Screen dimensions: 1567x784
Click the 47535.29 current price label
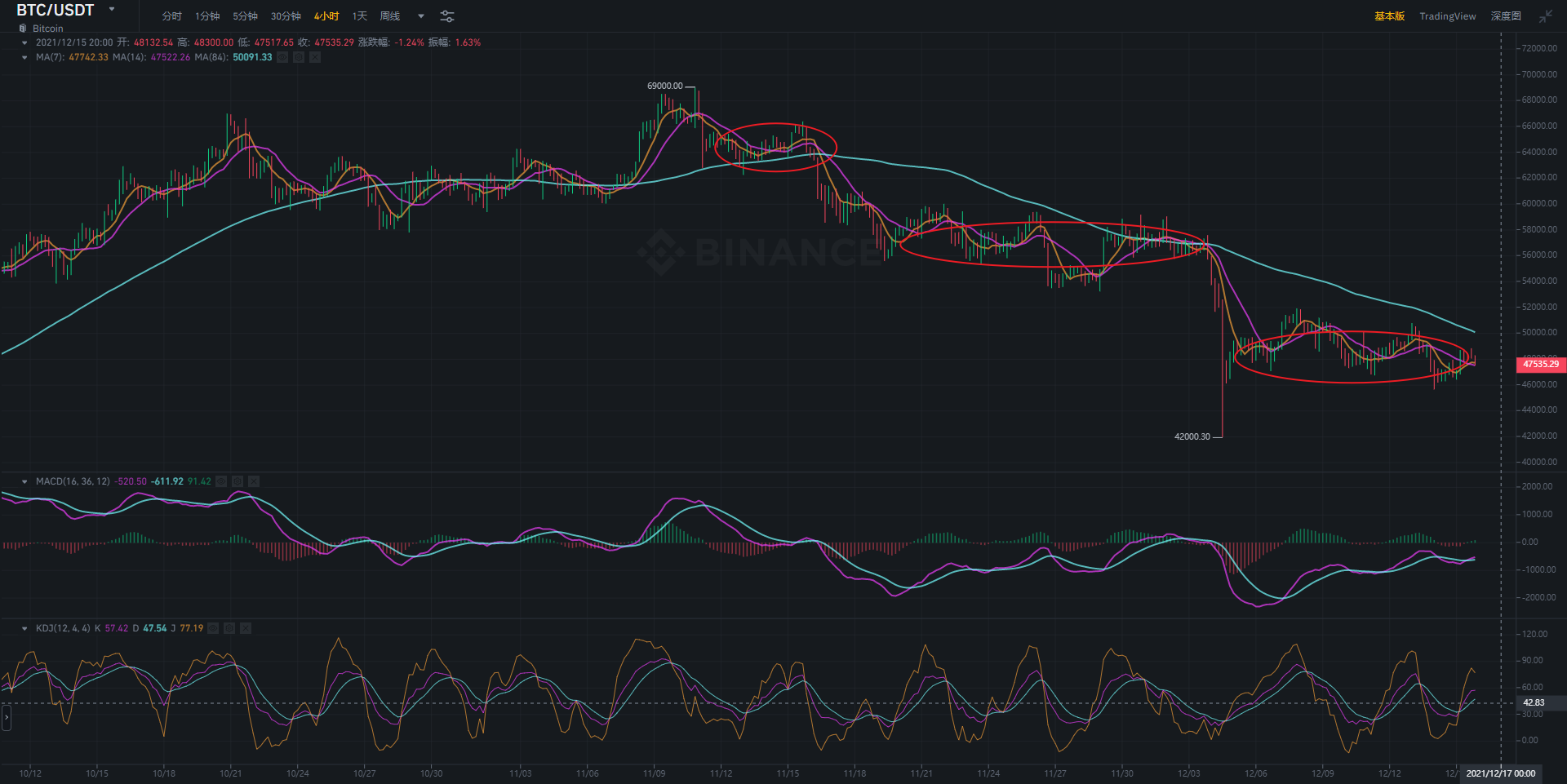tap(1540, 364)
